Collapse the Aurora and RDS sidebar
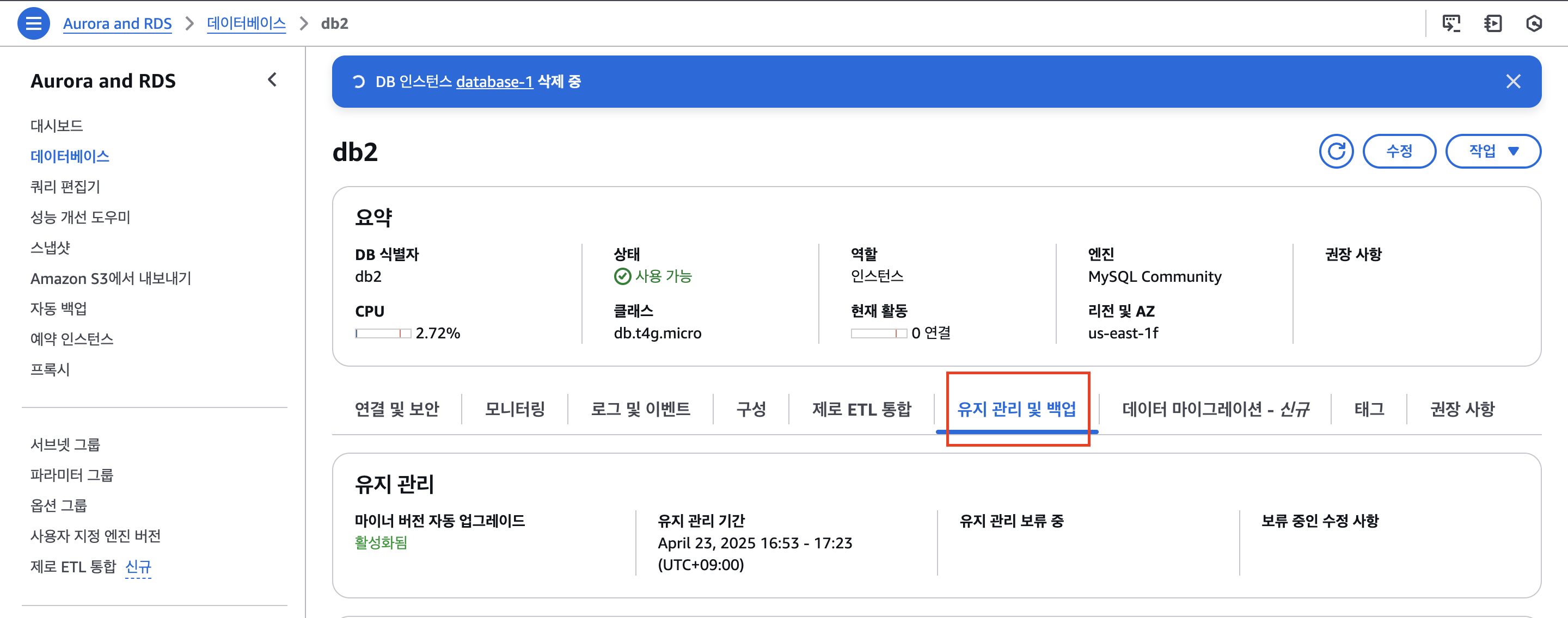 [272, 79]
